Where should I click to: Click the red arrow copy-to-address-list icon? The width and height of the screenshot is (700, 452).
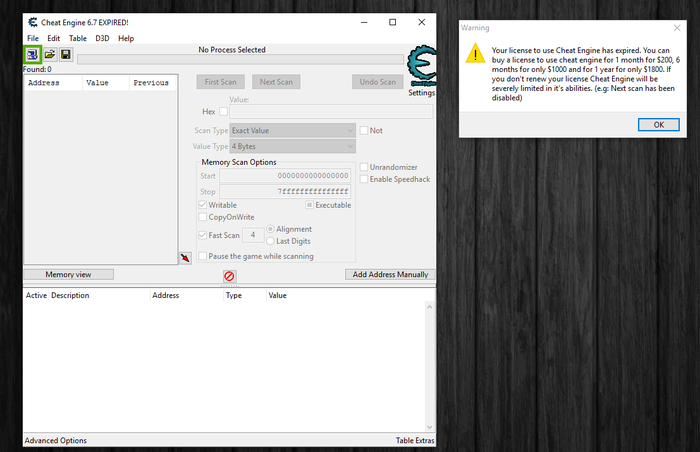click(185, 258)
